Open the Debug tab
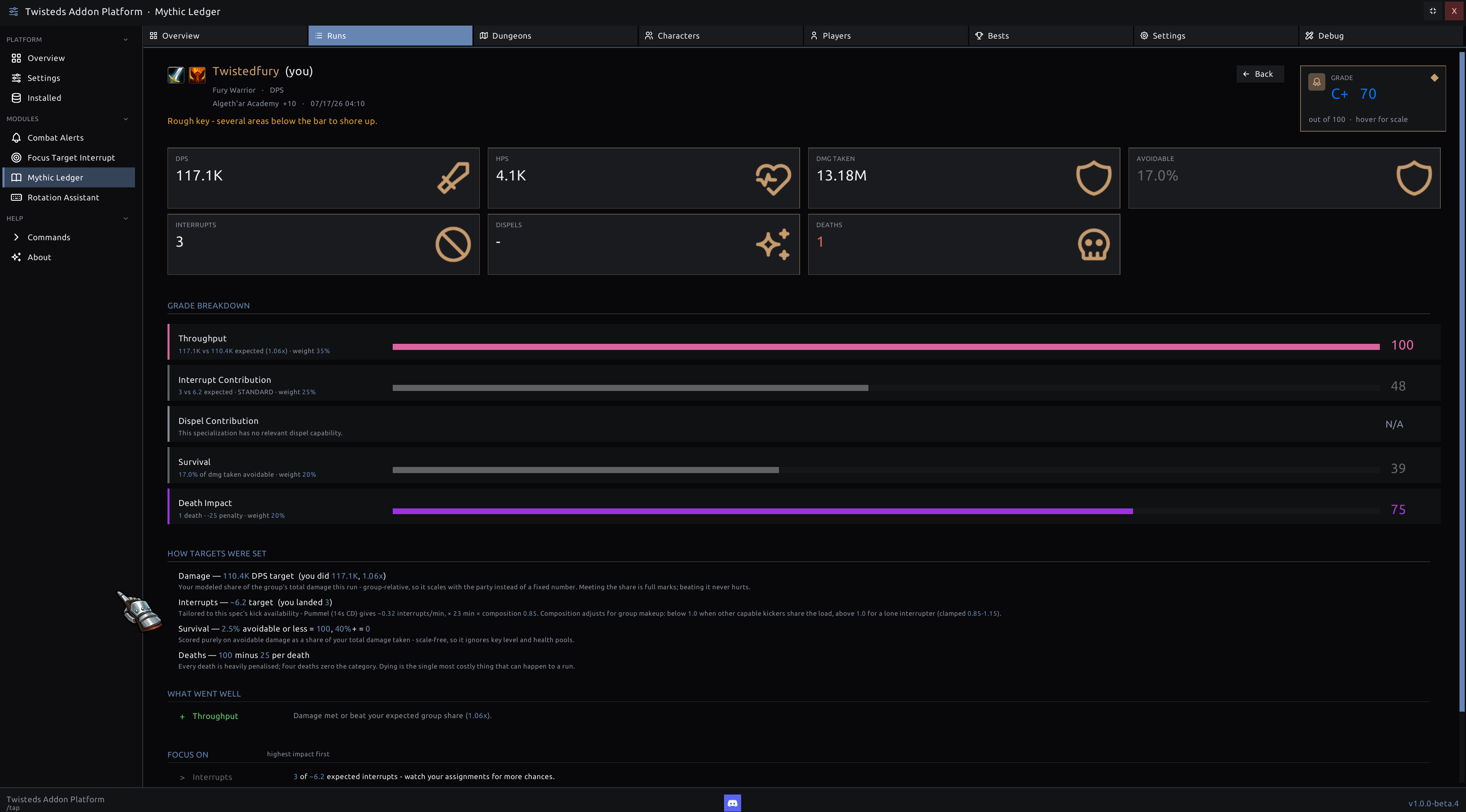This screenshot has width=1466, height=812. [x=1381, y=35]
